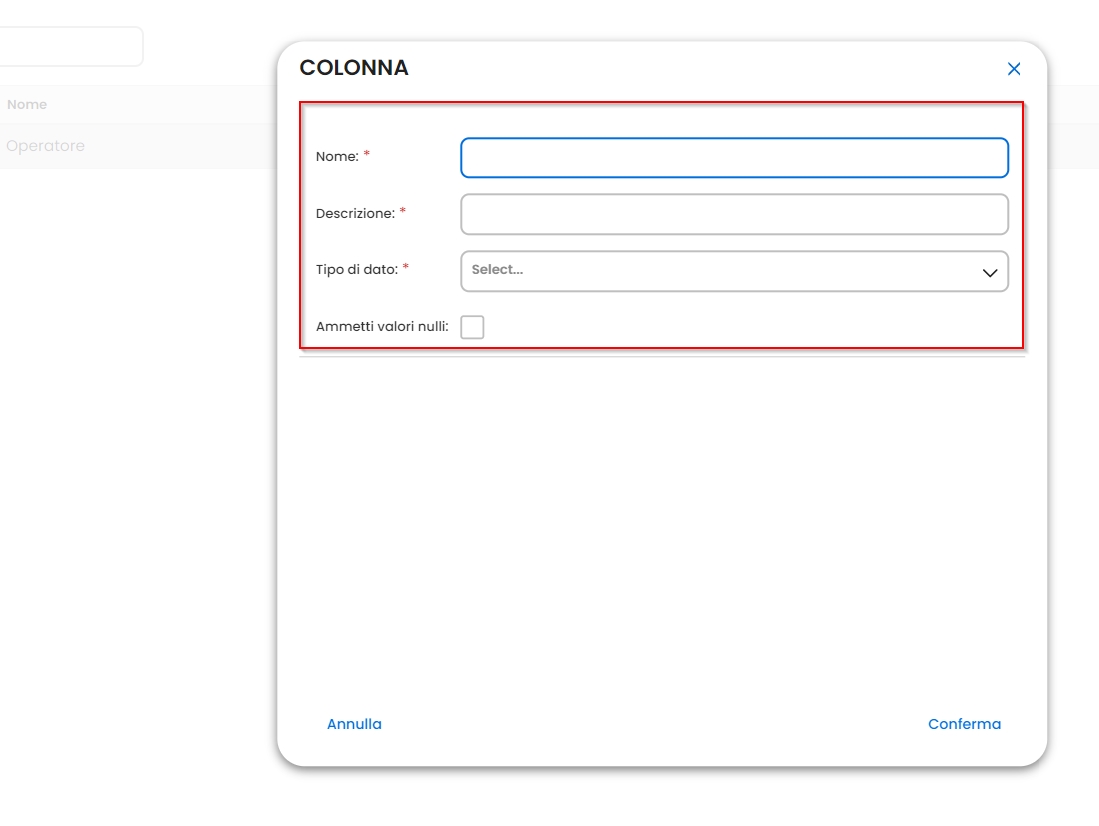The height and width of the screenshot is (826, 1099).
Task: Click the search box behind the dialog
Action: 70,47
